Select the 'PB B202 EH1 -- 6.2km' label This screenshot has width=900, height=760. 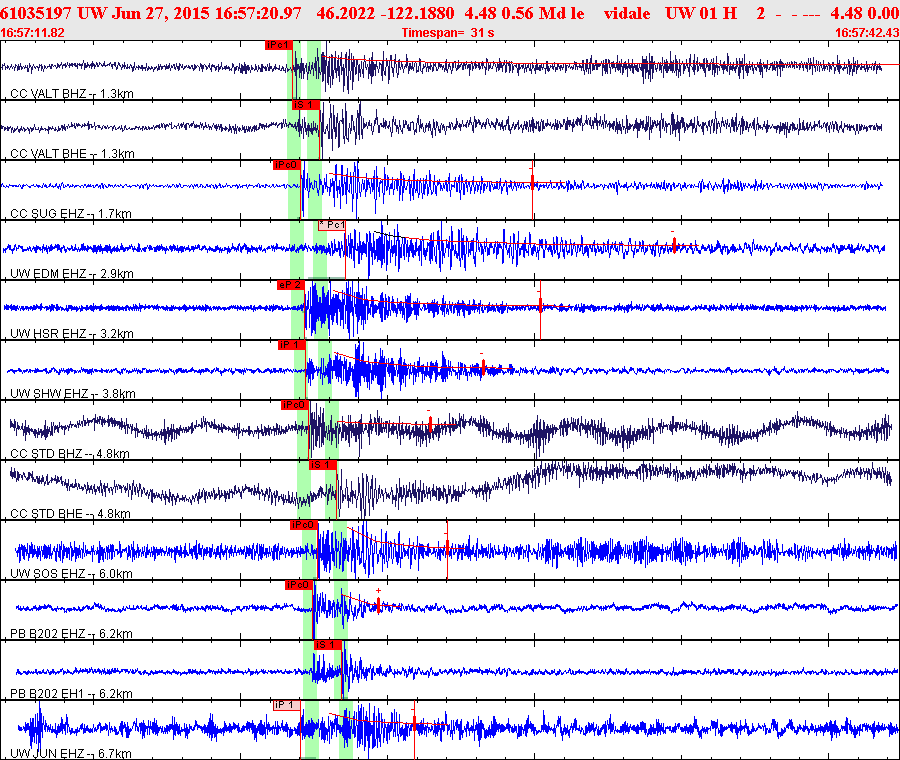tap(71, 693)
